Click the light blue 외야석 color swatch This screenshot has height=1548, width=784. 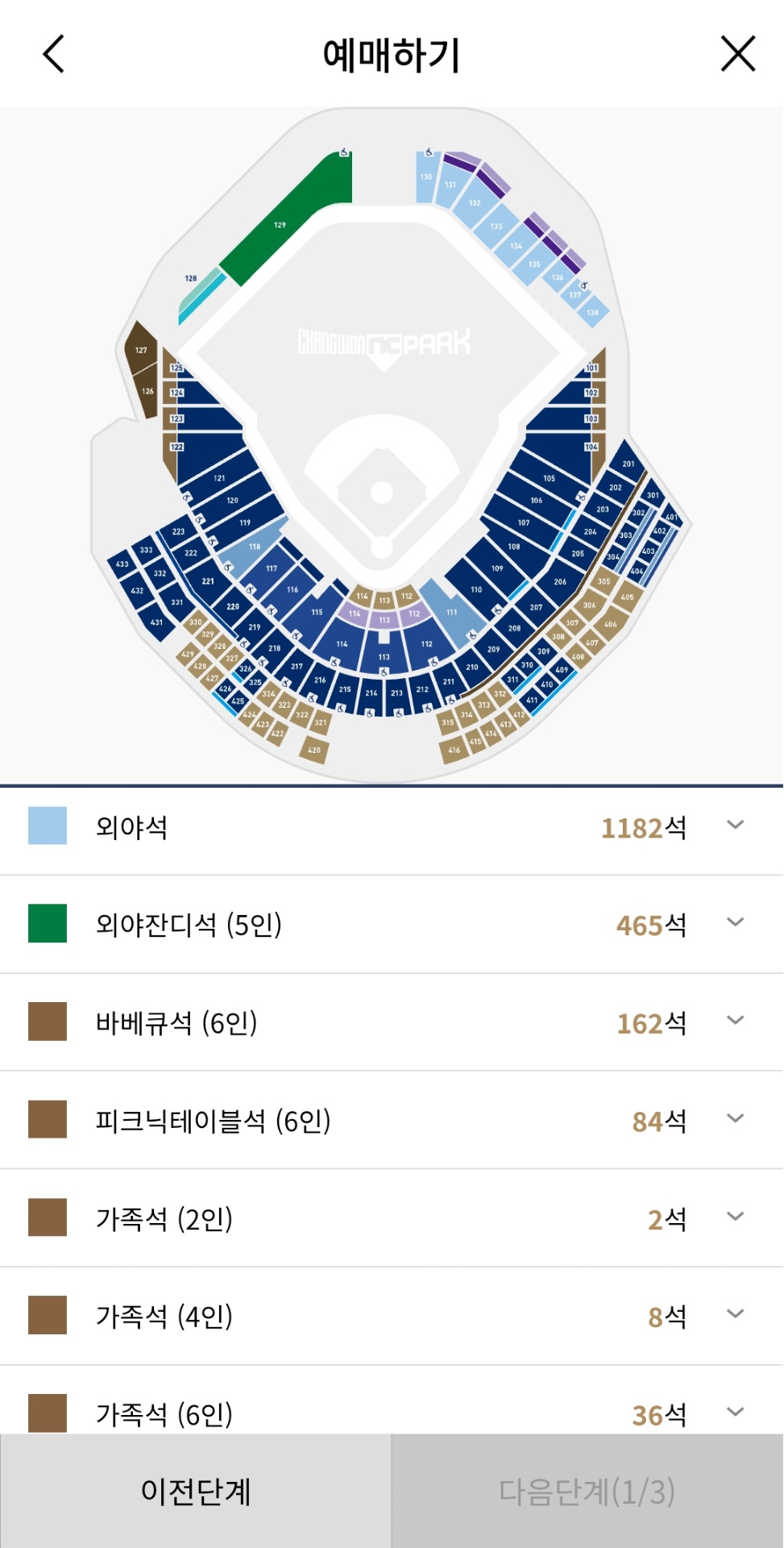pos(48,826)
